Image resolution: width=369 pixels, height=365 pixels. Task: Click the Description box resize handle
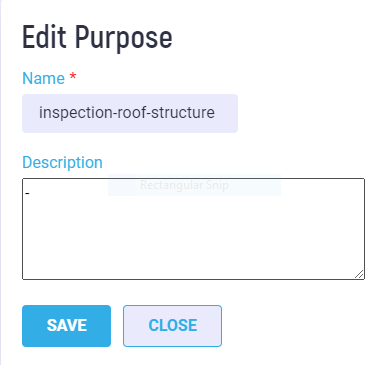(359, 274)
